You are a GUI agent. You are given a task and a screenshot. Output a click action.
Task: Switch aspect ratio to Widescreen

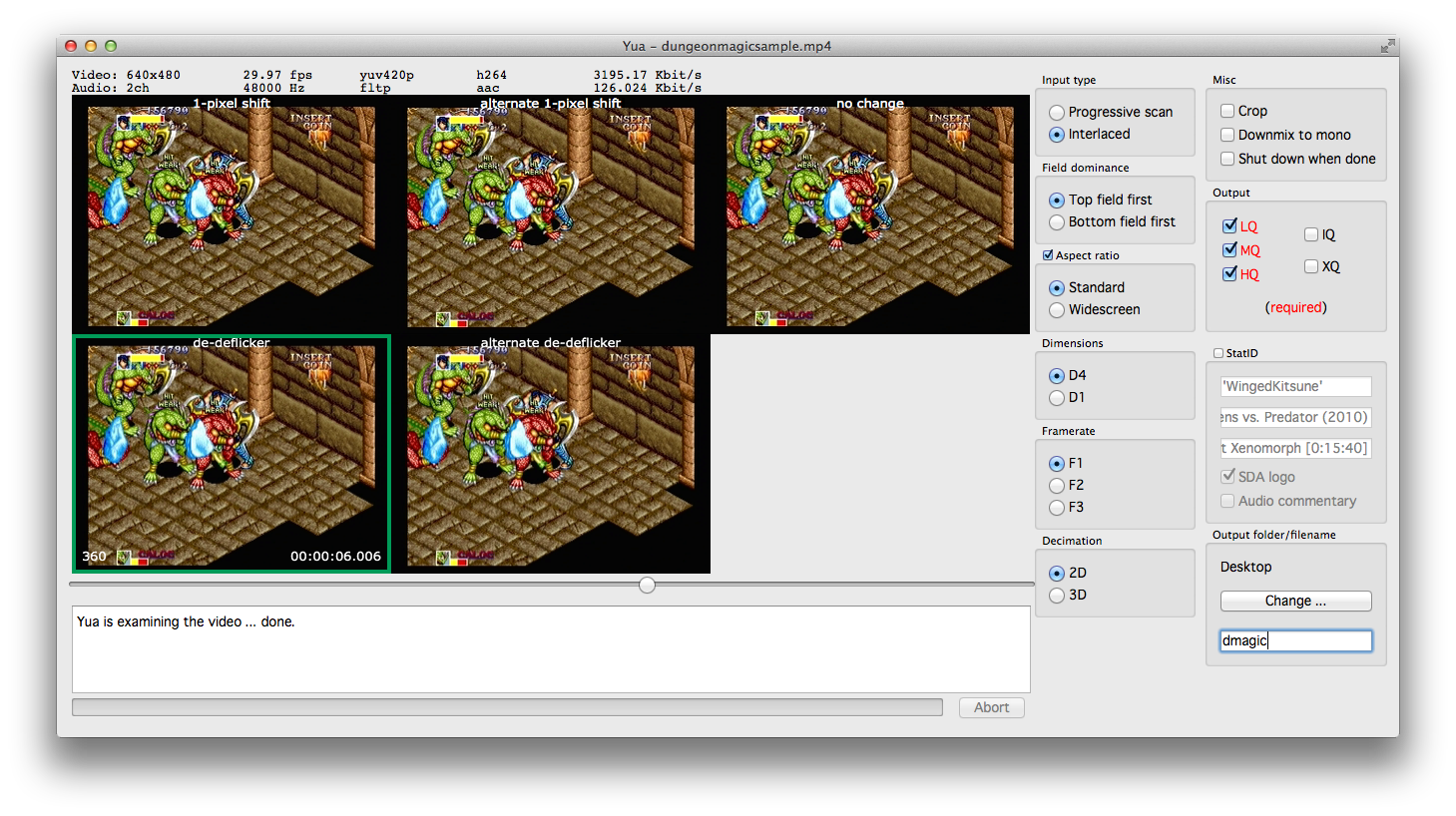coord(1057,310)
